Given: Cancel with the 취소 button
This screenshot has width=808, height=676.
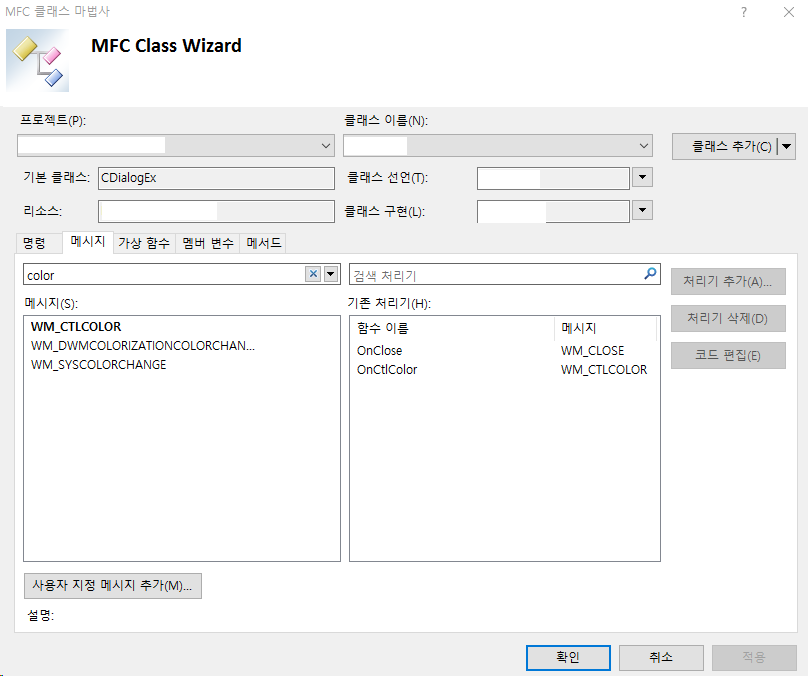Looking at the screenshot, I should tap(661, 657).
